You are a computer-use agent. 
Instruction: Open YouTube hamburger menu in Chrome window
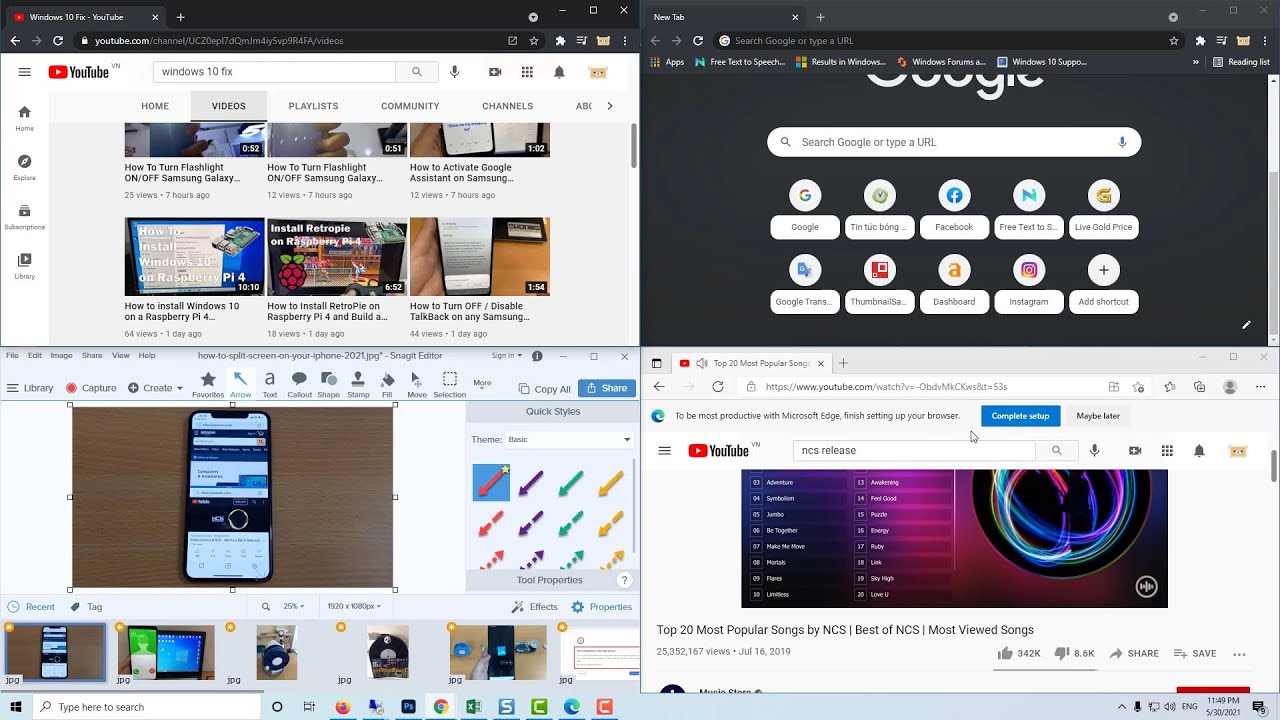point(25,72)
